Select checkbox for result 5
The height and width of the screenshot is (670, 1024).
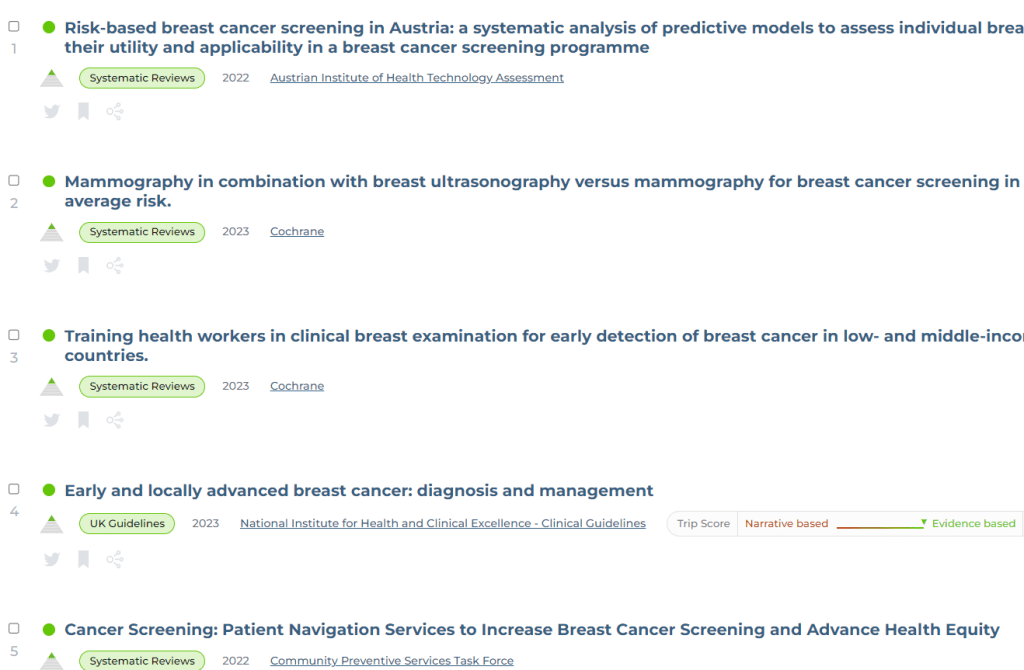pos(14,629)
